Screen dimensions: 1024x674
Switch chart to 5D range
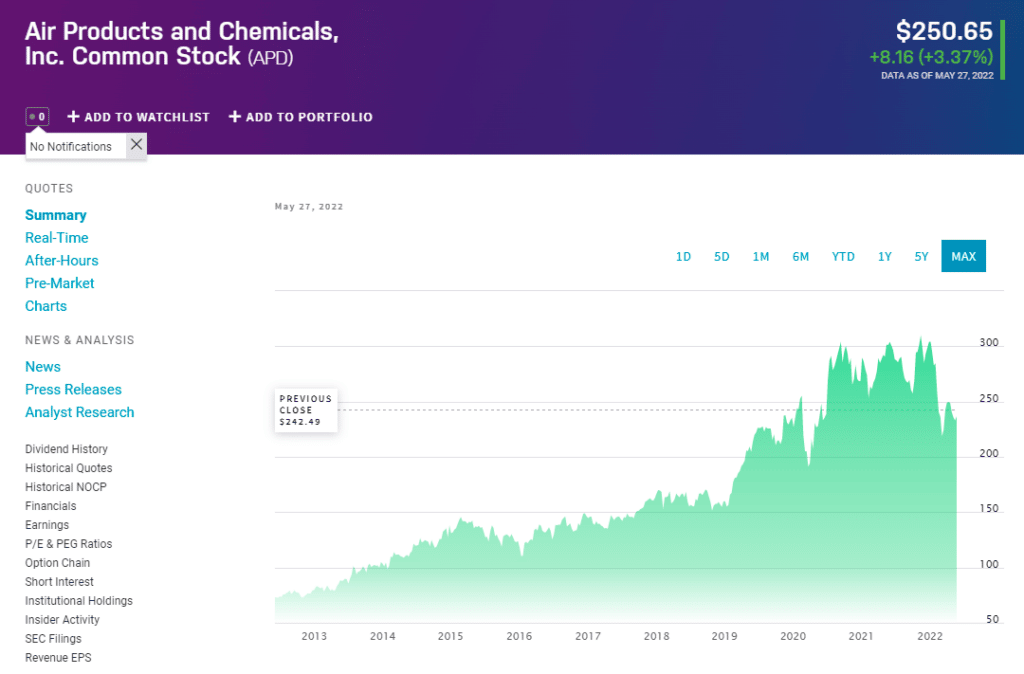[722, 257]
